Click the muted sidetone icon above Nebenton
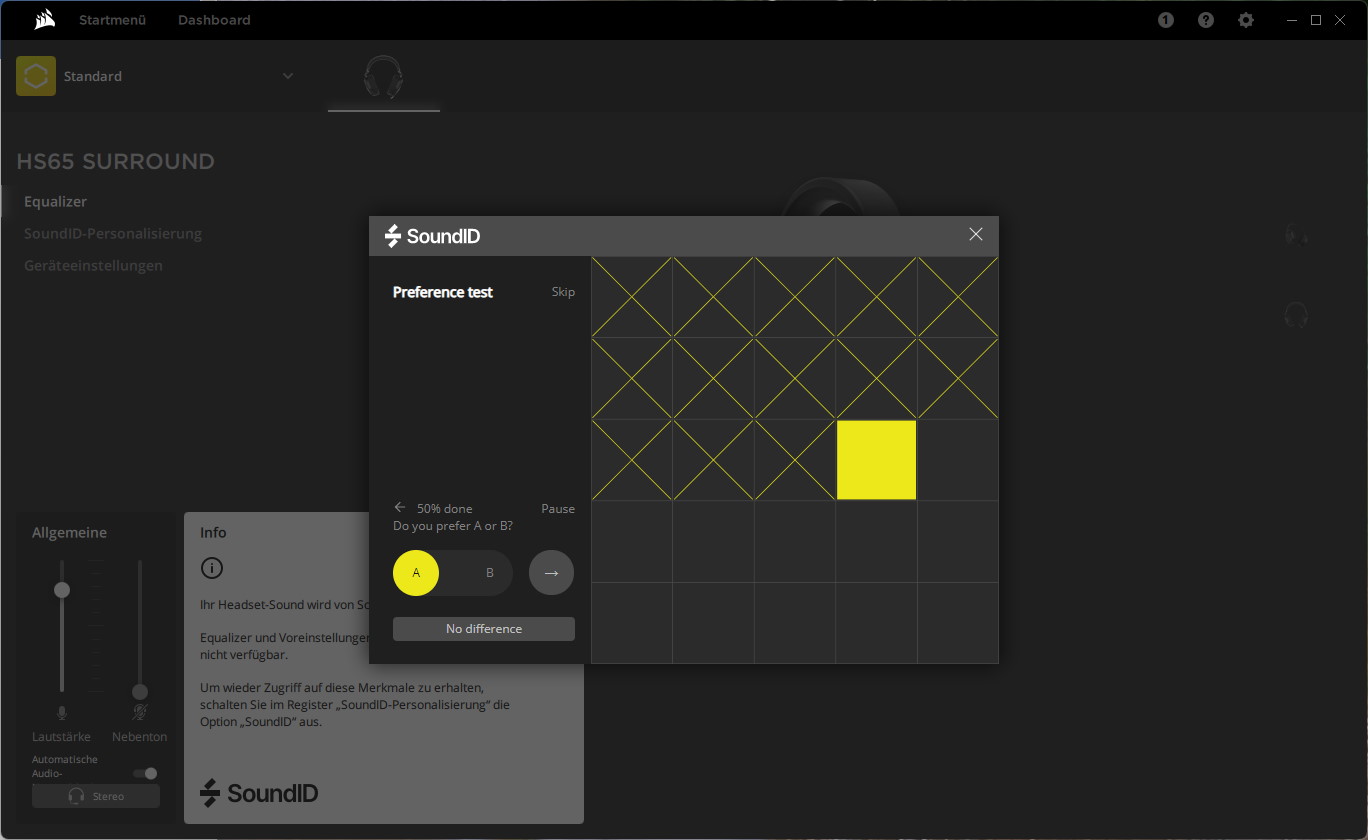This screenshot has width=1368, height=840. tap(140, 712)
